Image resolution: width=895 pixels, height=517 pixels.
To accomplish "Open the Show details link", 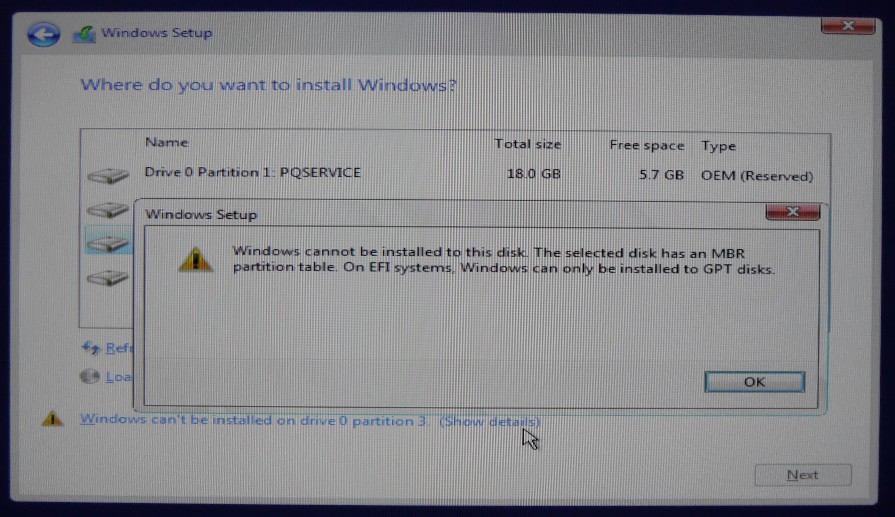I will point(490,421).
